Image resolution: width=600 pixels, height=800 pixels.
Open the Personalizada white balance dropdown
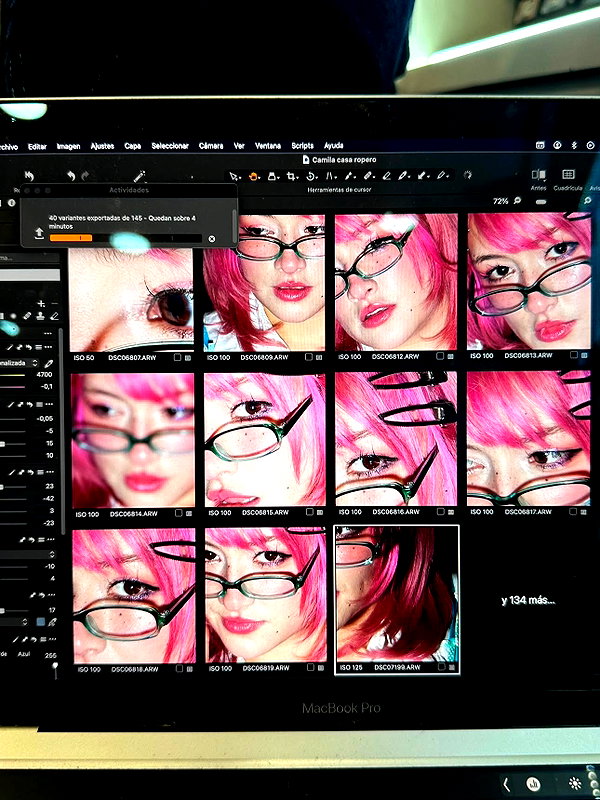tap(19, 363)
